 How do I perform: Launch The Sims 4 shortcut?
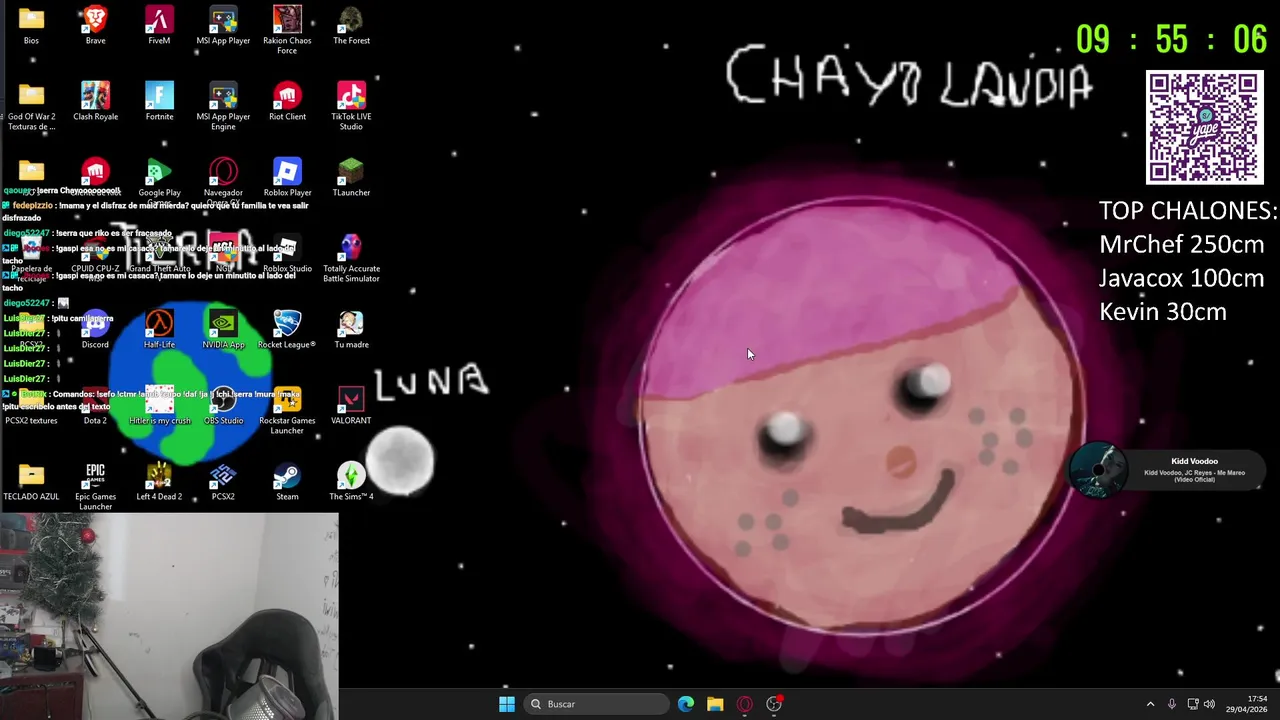point(351,482)
